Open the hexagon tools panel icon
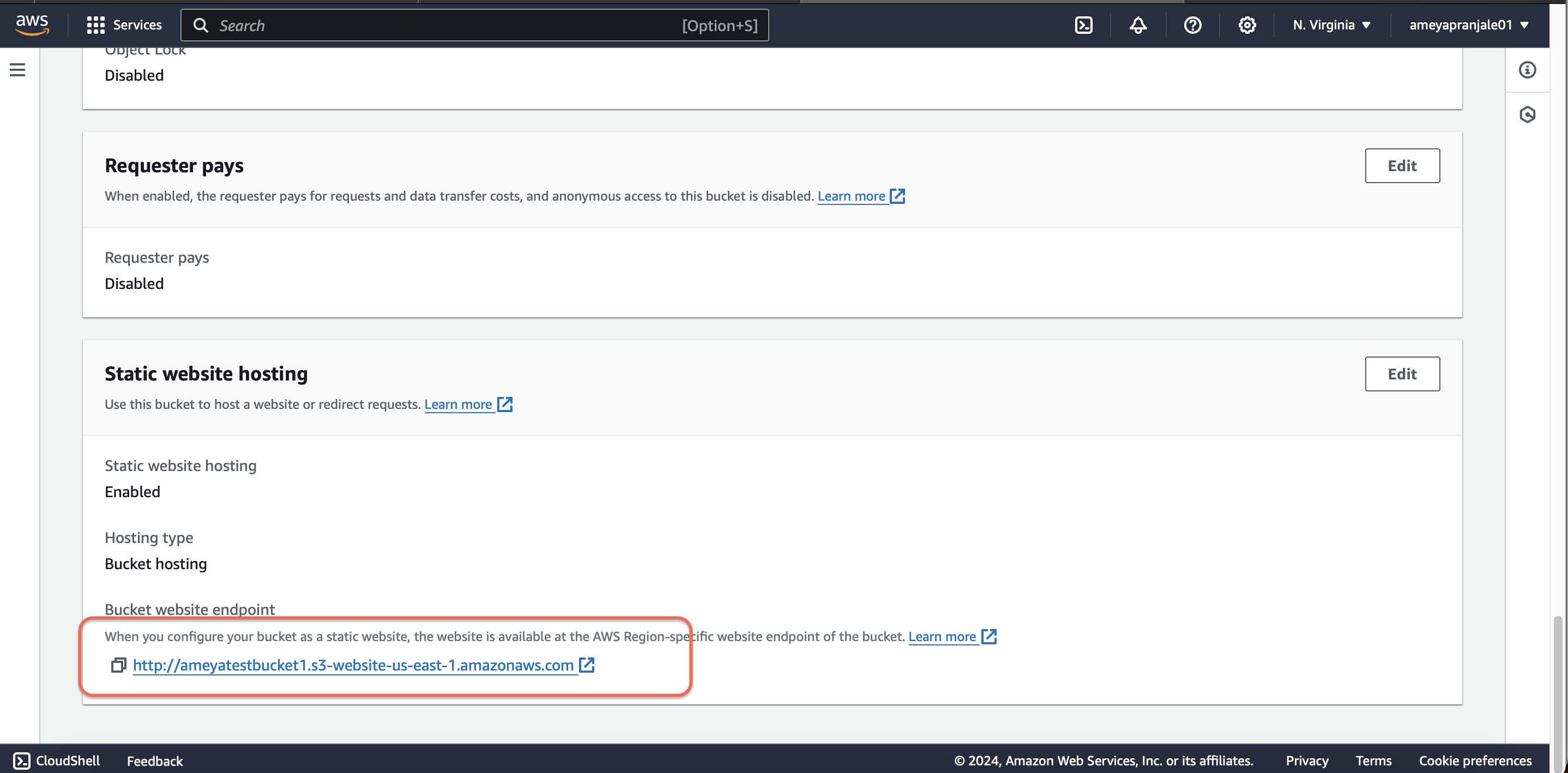 [x=1527, y=114]
